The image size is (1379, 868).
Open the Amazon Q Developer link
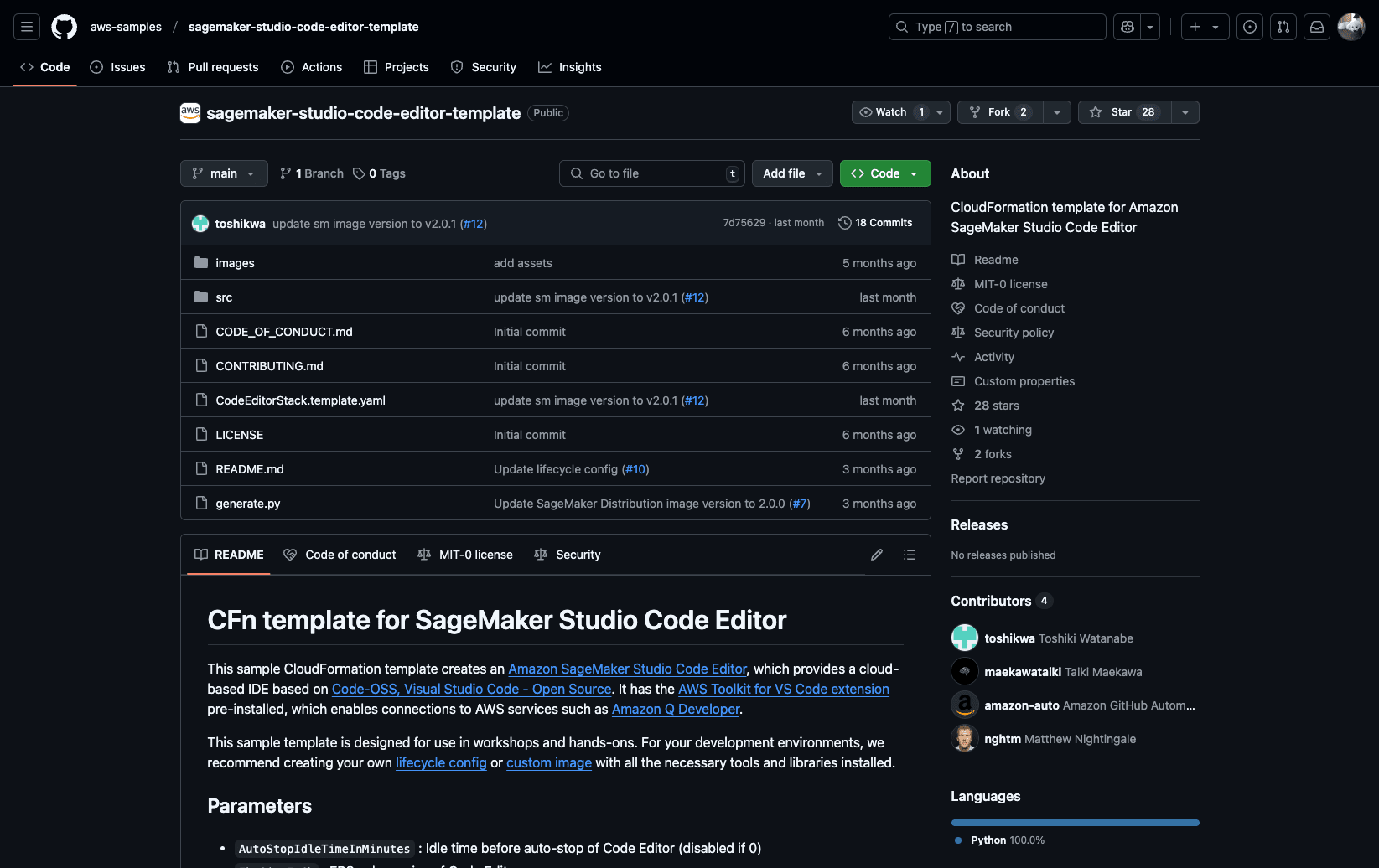[x=676, y=709]
